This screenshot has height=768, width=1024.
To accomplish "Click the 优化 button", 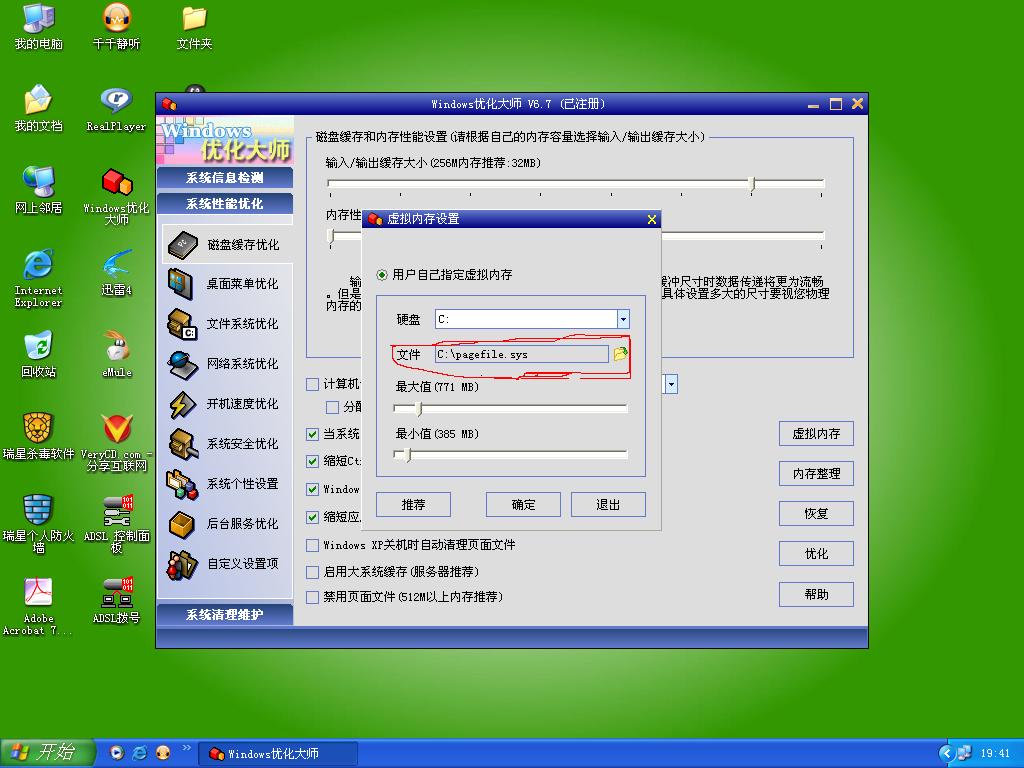I will tap(816, 554).
